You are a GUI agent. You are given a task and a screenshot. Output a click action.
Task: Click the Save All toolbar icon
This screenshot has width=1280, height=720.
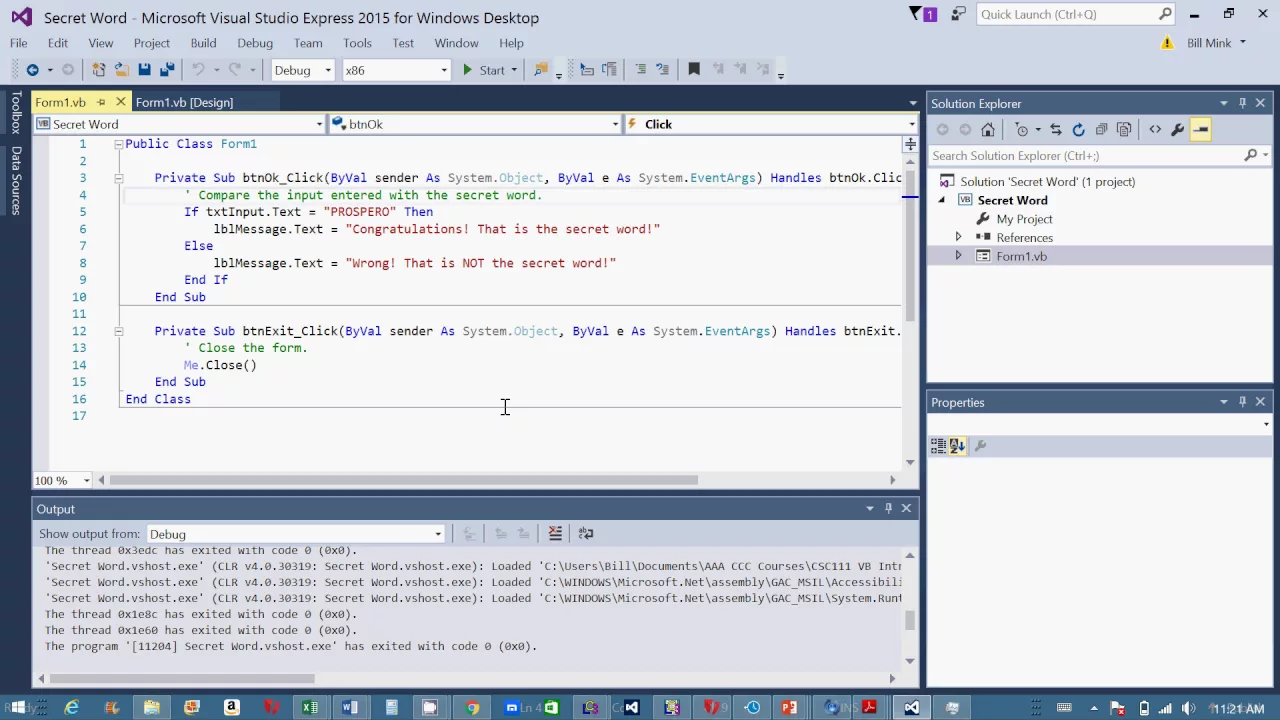pos(167,70)
